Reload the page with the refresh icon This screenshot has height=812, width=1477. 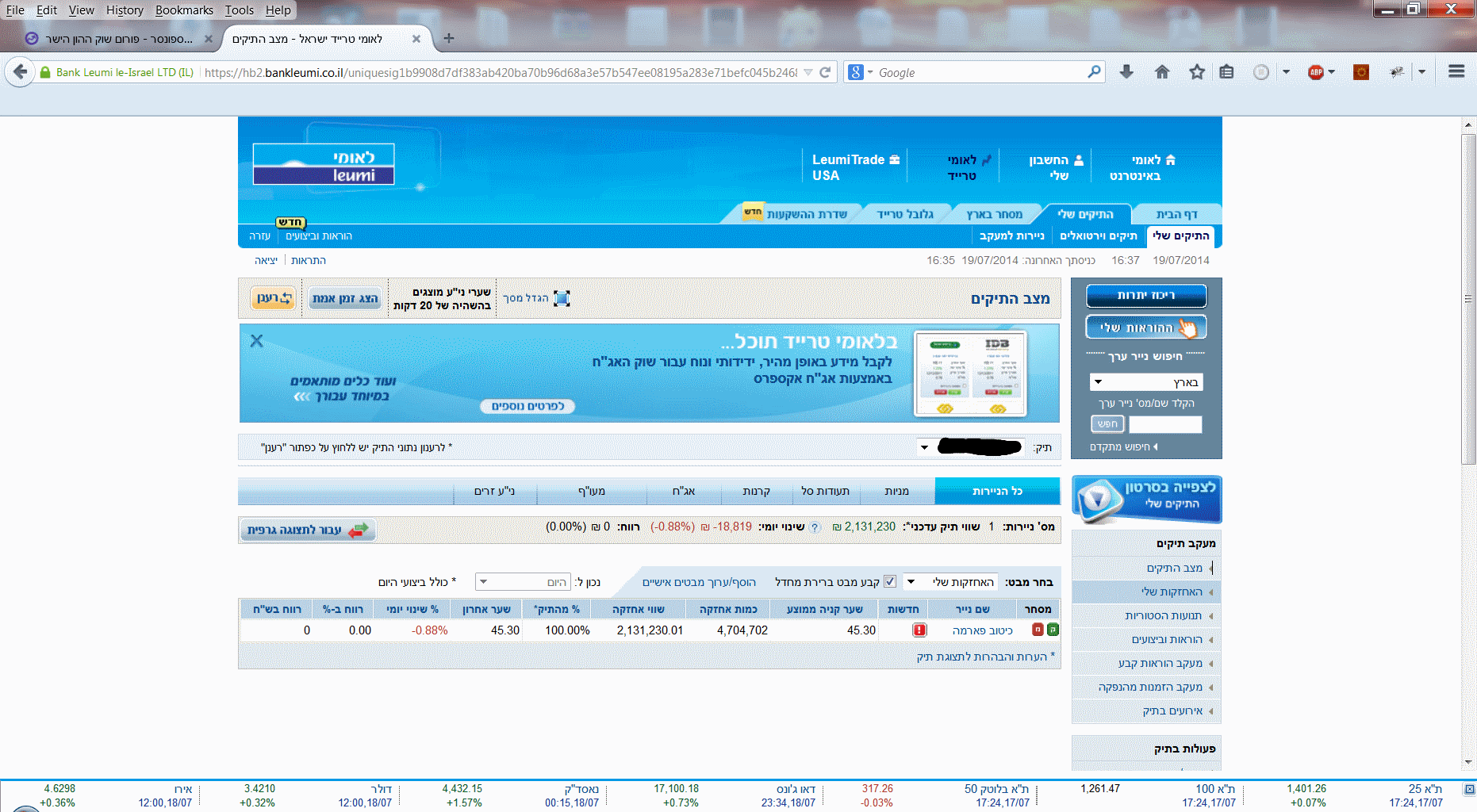(x=825, y=72)
